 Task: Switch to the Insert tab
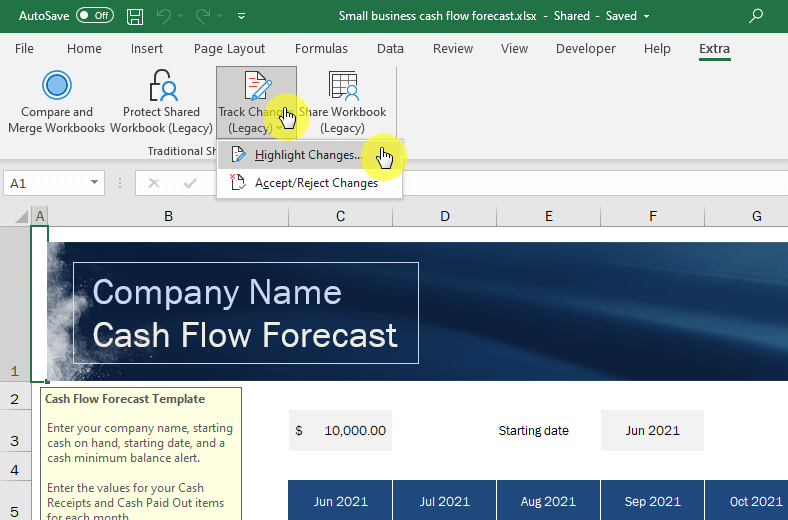[x=147, y=49]
